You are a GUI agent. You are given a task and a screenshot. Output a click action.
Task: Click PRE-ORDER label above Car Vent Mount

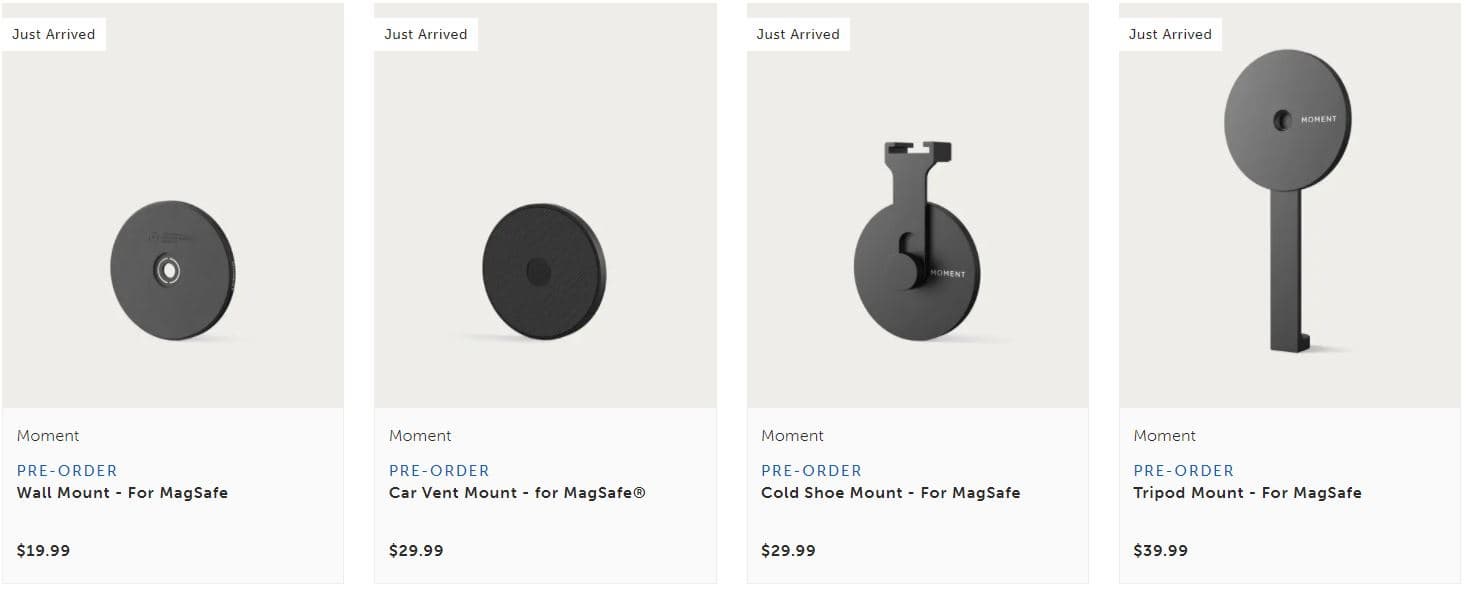click(x=439, y=470)
